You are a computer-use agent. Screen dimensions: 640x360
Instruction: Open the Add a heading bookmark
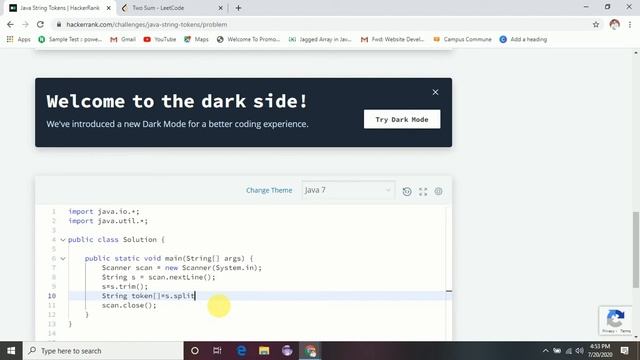[x=523, y=39]
